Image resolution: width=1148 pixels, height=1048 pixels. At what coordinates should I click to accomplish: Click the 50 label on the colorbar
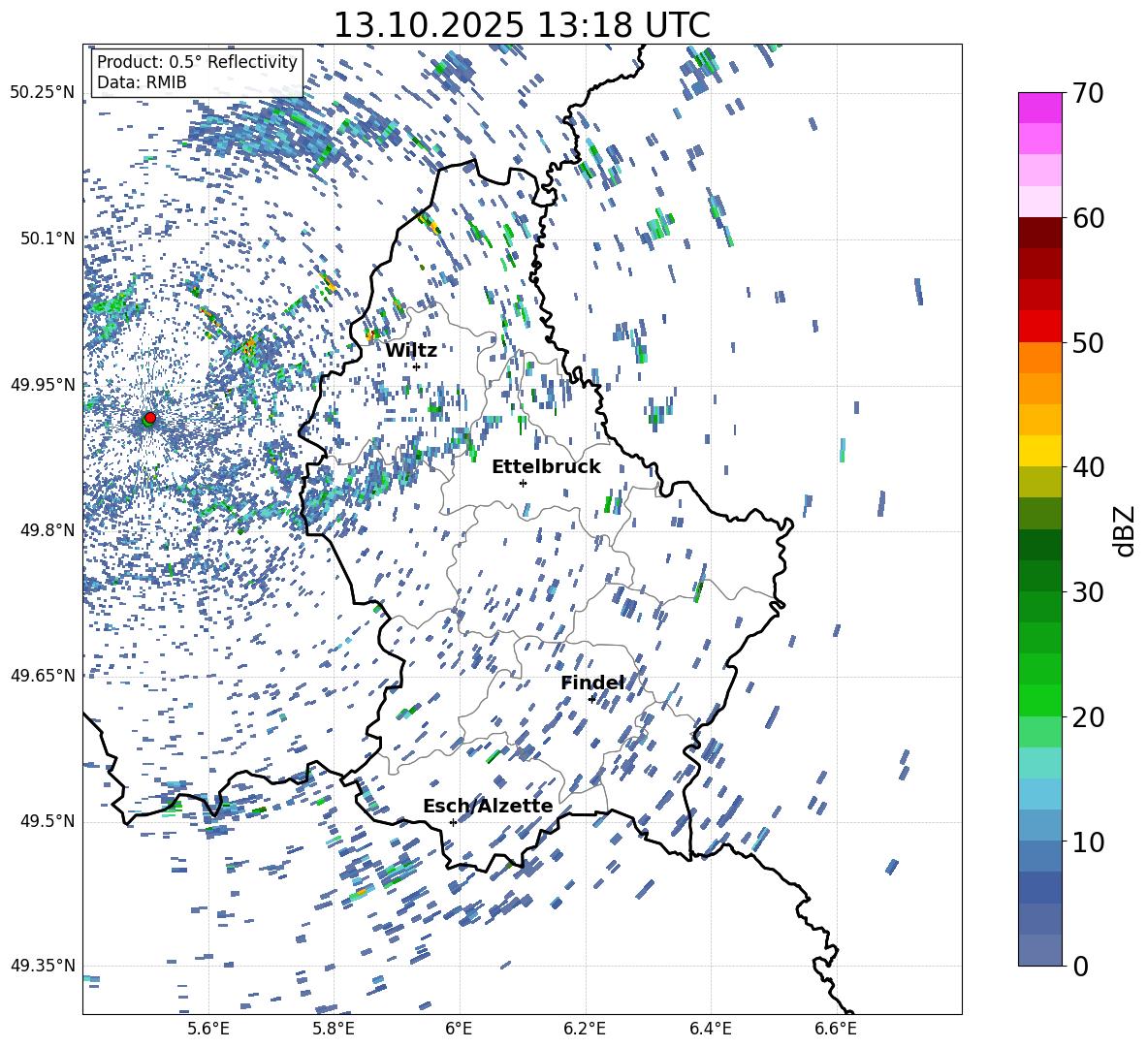(x=1088, y=342)
